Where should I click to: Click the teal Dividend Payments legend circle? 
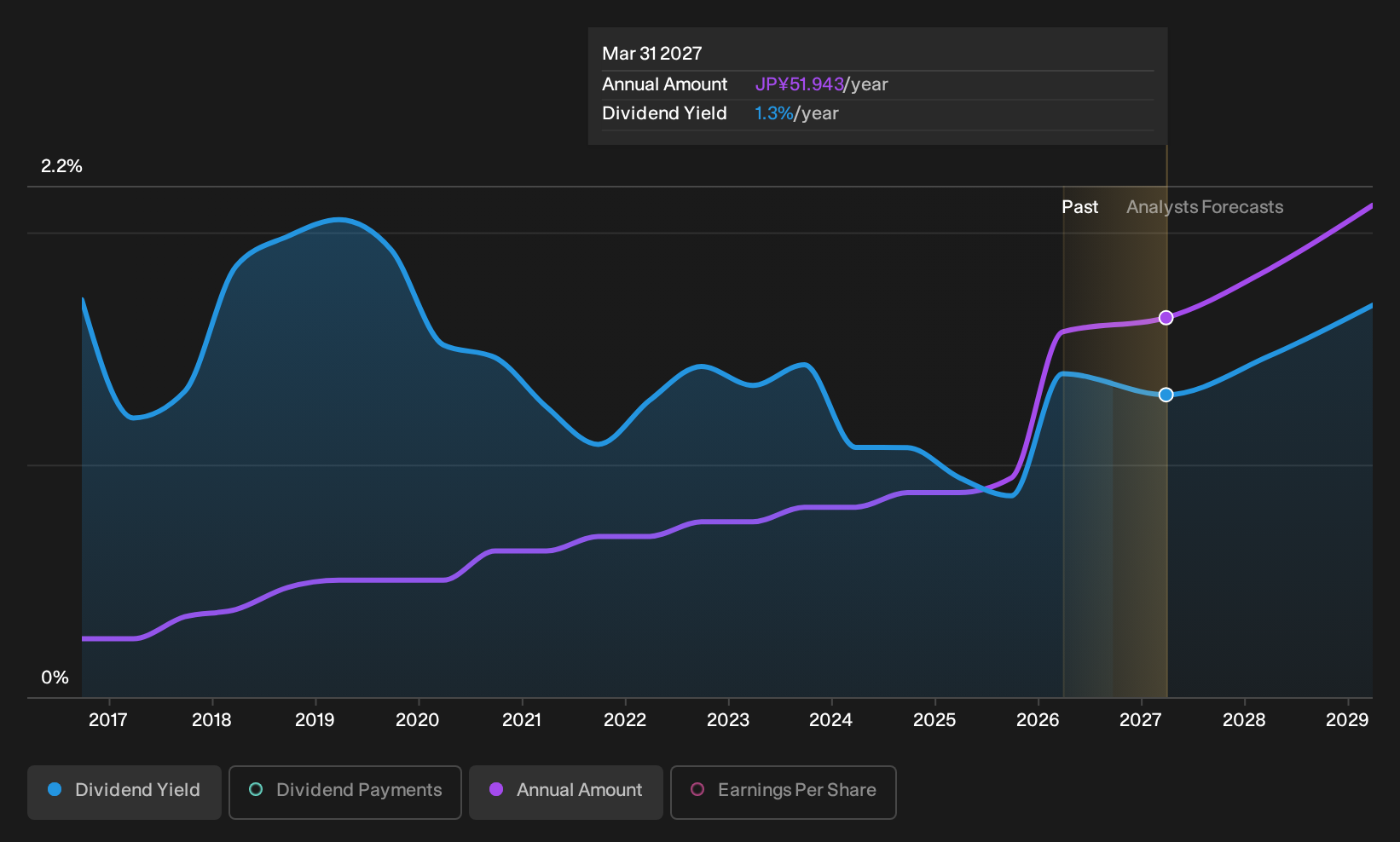pos(256,790)
